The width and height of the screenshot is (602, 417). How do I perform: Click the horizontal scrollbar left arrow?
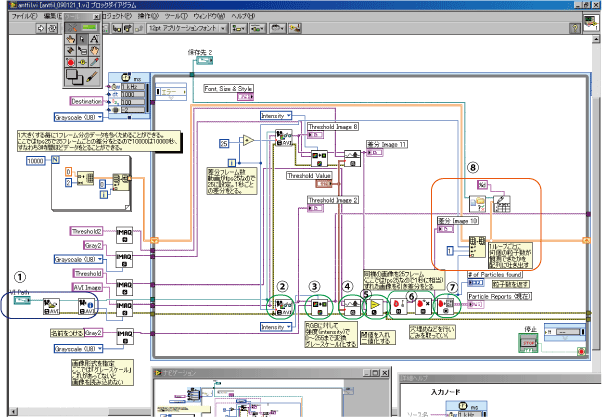tap(13, 412)
